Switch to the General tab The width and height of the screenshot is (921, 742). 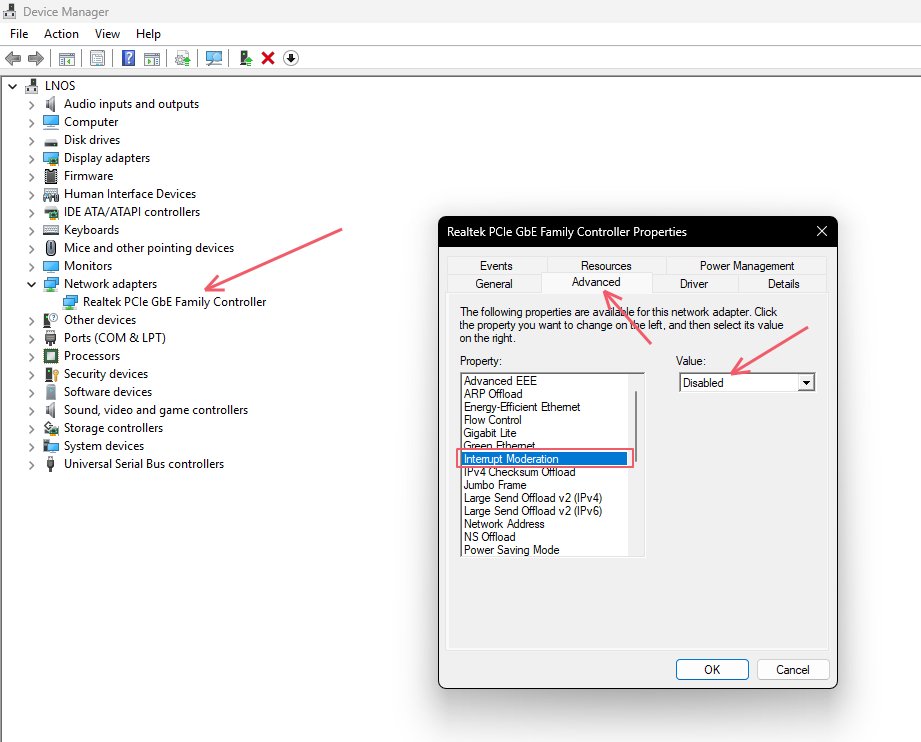click(x=494, y=284)
